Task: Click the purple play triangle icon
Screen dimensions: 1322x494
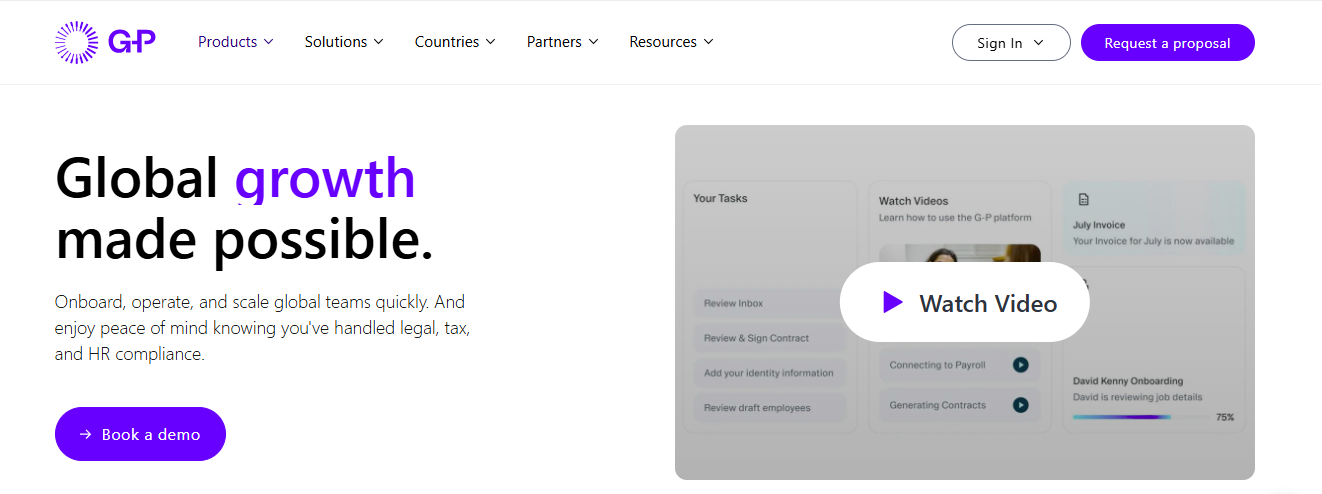Action: click(x=892, y=302)
